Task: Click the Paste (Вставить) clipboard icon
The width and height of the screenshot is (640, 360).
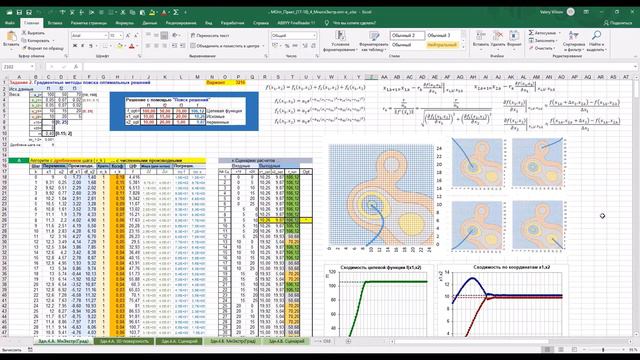Action: coord(11,37)
